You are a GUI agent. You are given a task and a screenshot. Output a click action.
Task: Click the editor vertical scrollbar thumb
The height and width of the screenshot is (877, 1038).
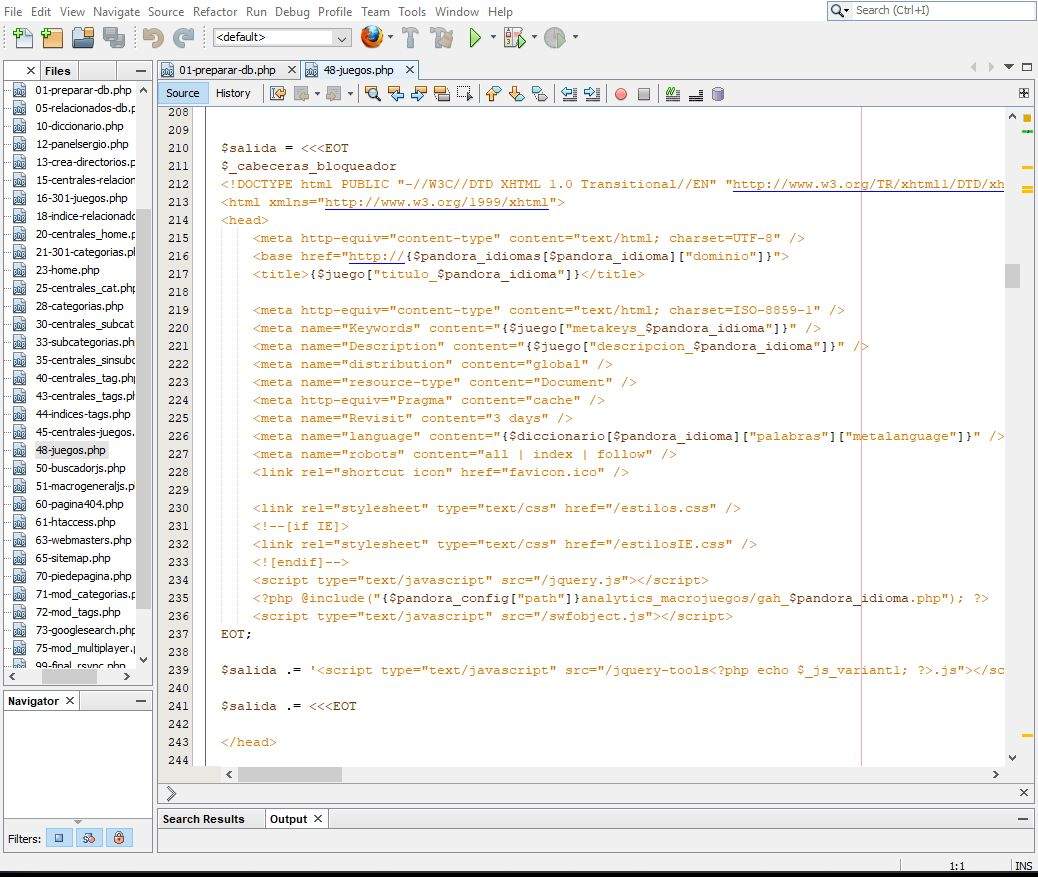[1012, 276]
